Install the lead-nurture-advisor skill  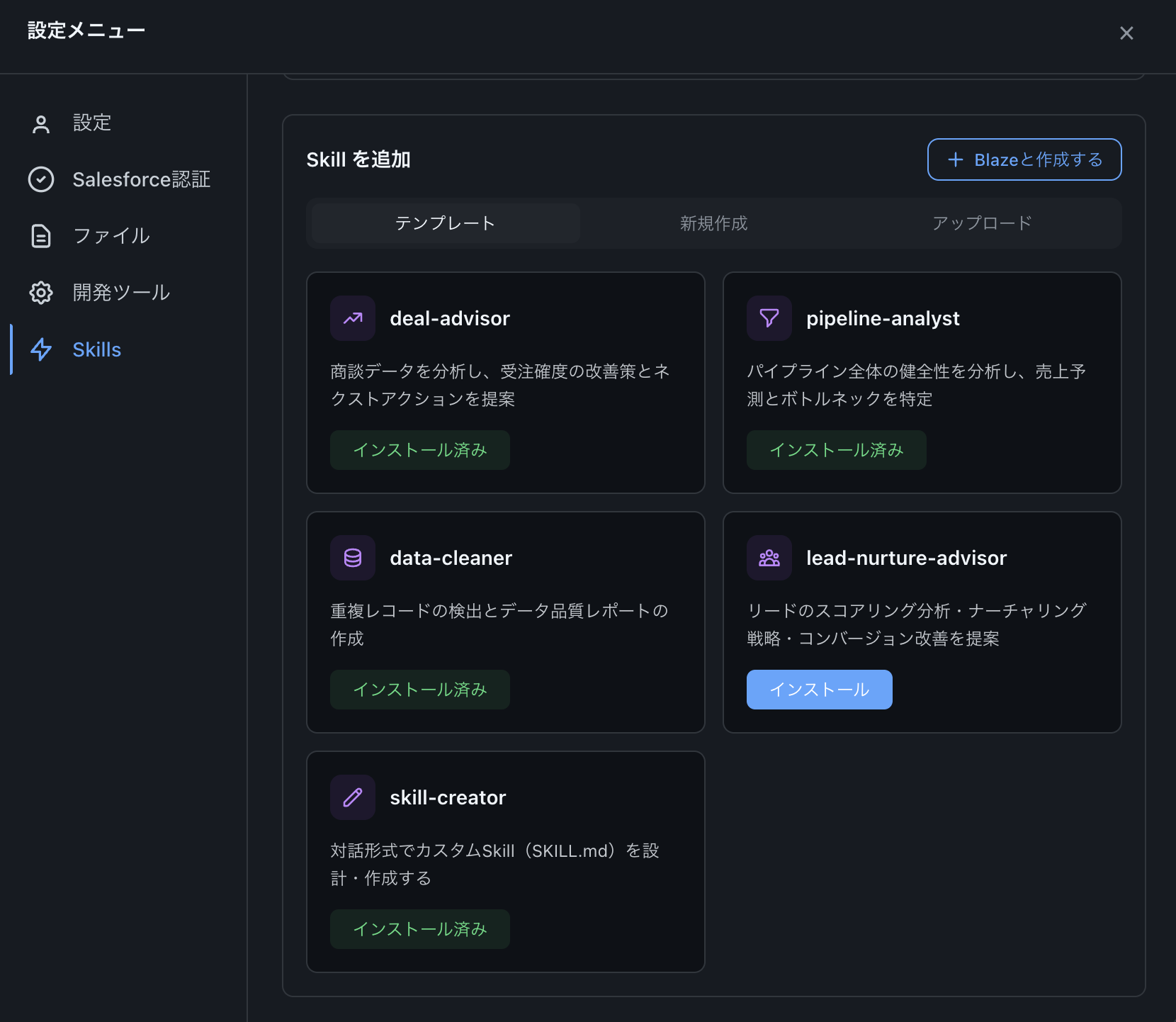click(x=819, y=690)
